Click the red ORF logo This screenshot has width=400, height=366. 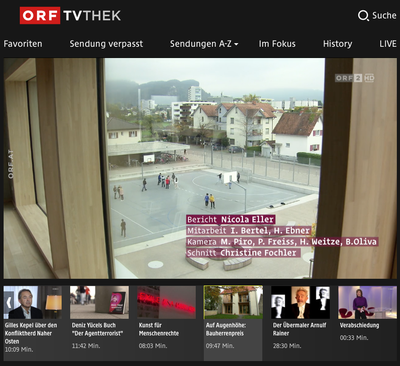pyautogui.click(x=40, y=15)
